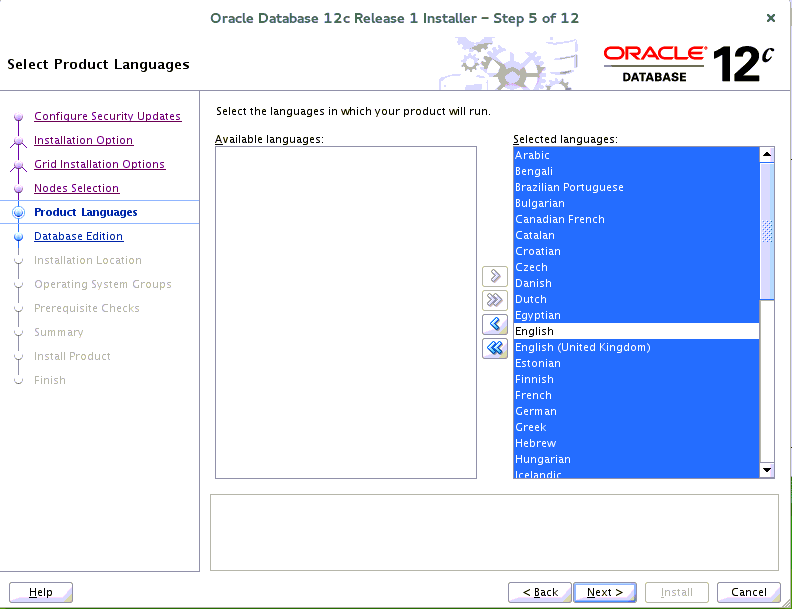This screenshot has width=792, height=609.
Task: Open the Configure Security Updates step
Action: pyautogui.click(x=107, y=116)
